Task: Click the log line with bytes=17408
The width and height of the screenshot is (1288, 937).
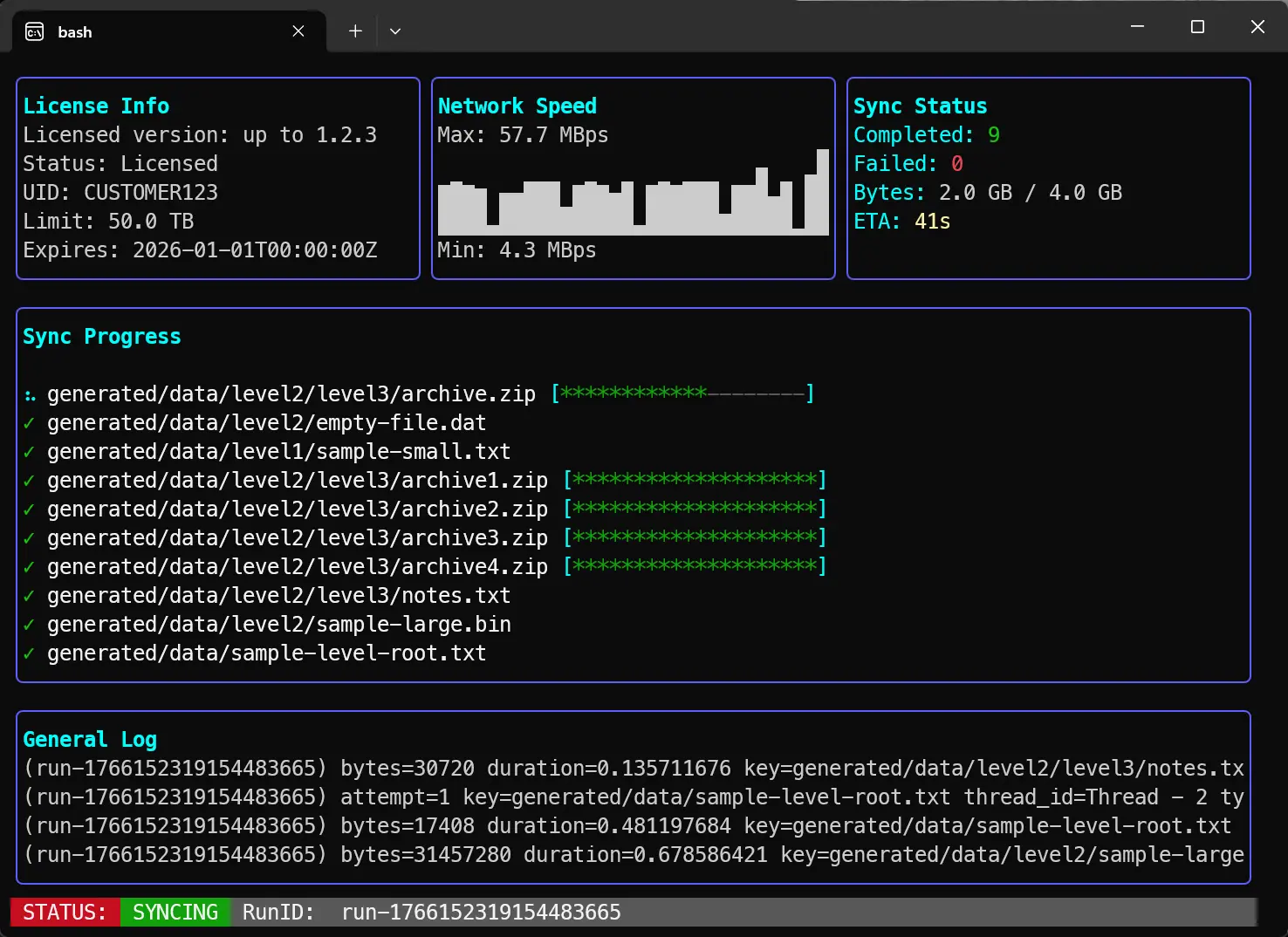Action: click(x=627, y=825)
